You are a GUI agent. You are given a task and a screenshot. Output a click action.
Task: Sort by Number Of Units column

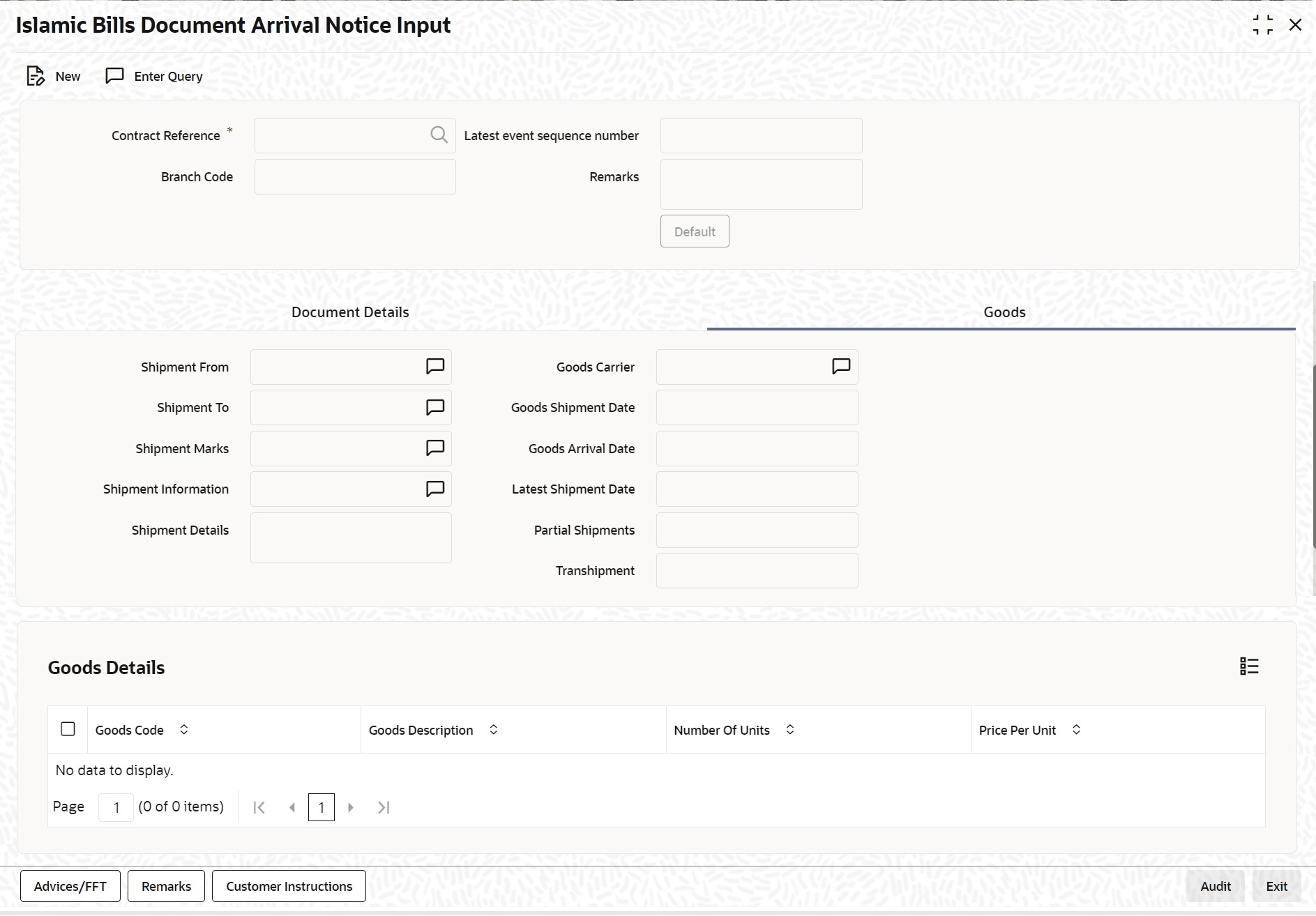(x=790, y=729)
